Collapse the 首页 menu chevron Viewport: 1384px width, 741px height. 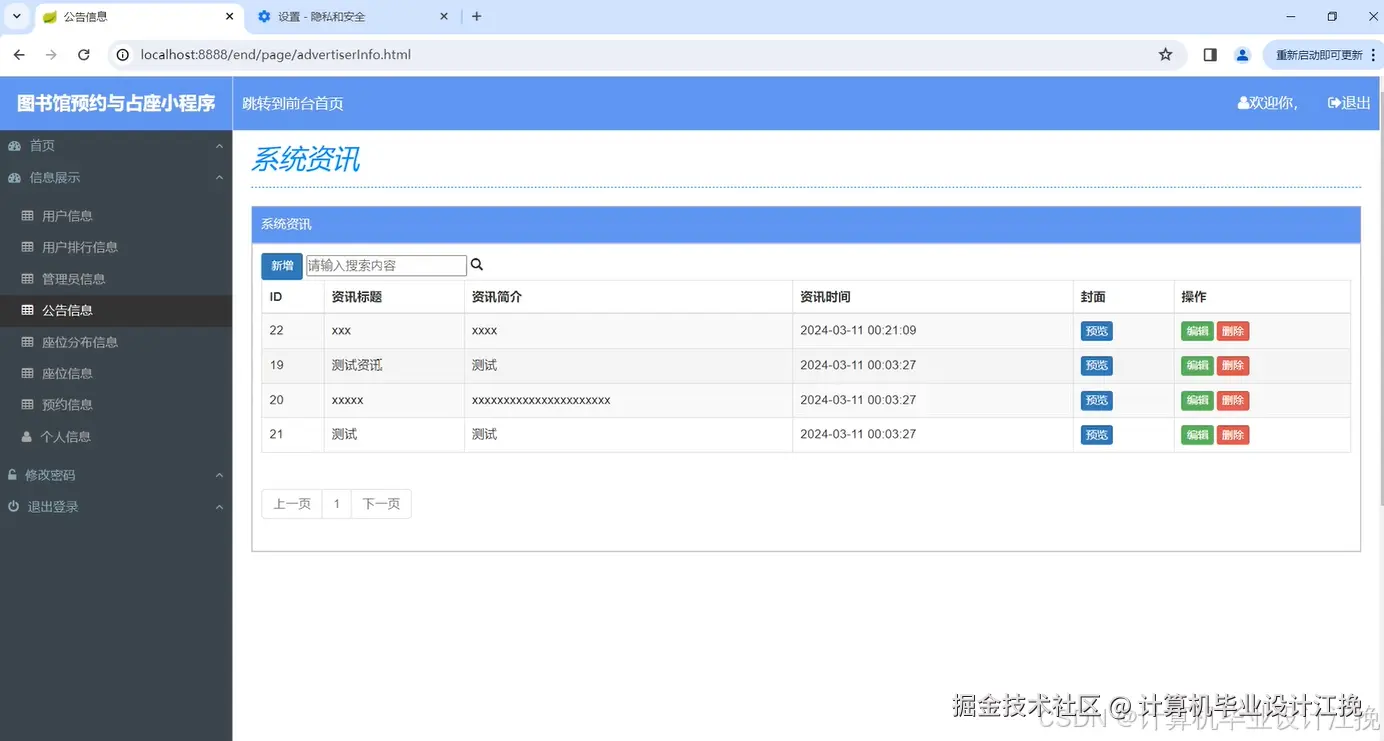coord(219,146)
